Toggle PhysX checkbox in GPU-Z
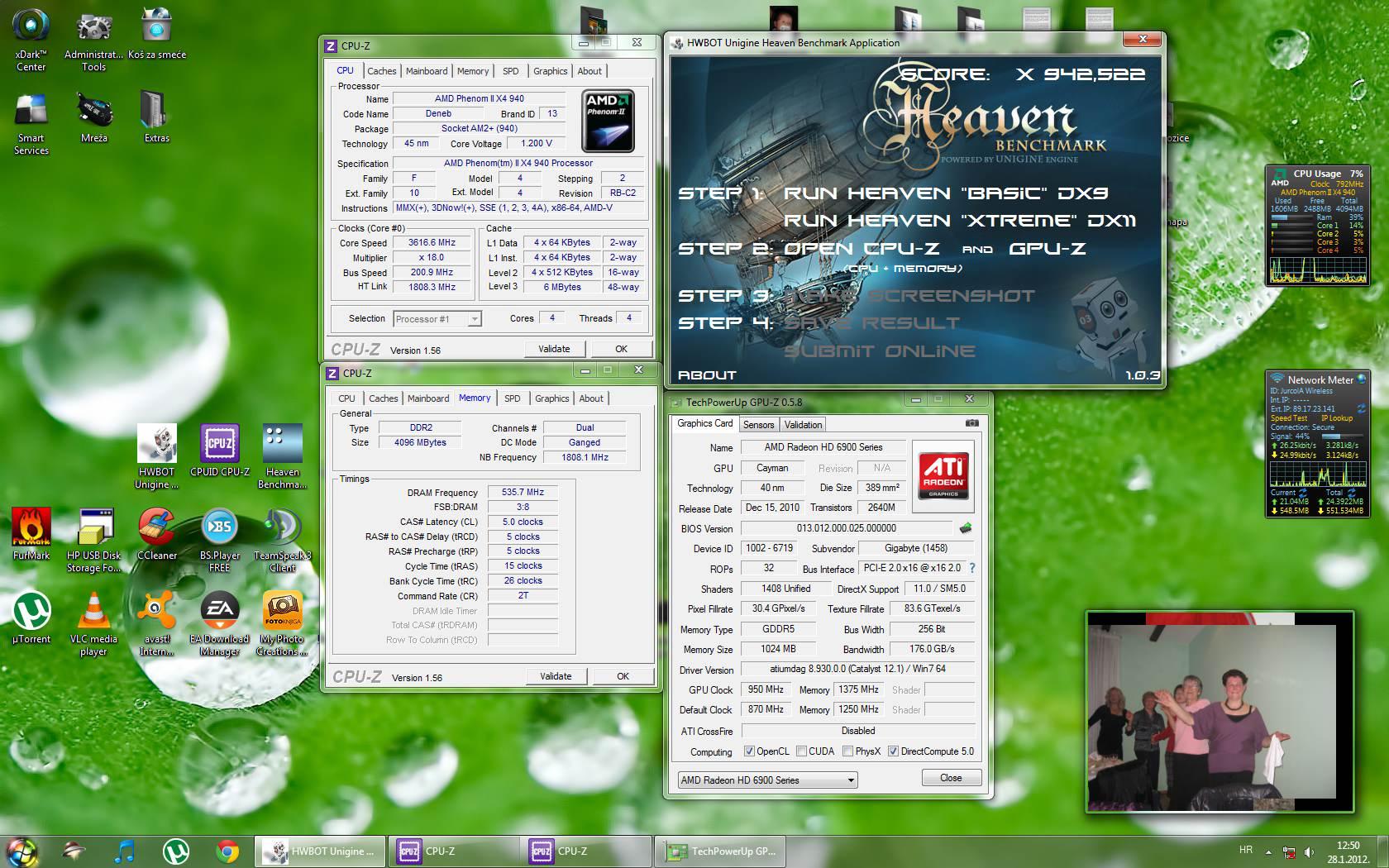This screenshot has width=1389, height=868. tap(847, 751)
